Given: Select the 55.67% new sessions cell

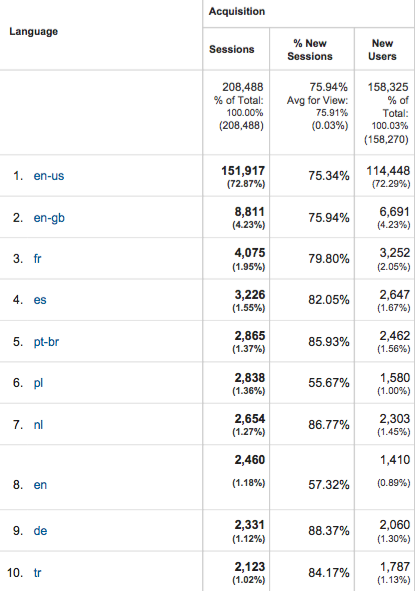Looking at the screenshot, I should [x=329, y=383].
